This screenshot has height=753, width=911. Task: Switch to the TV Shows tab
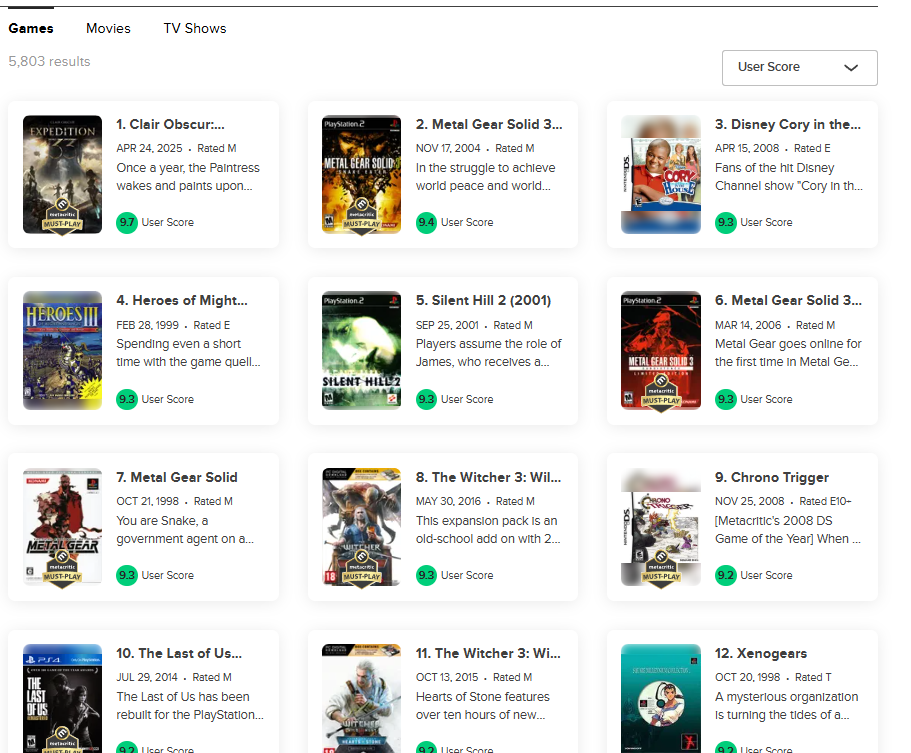click(195, 28)
